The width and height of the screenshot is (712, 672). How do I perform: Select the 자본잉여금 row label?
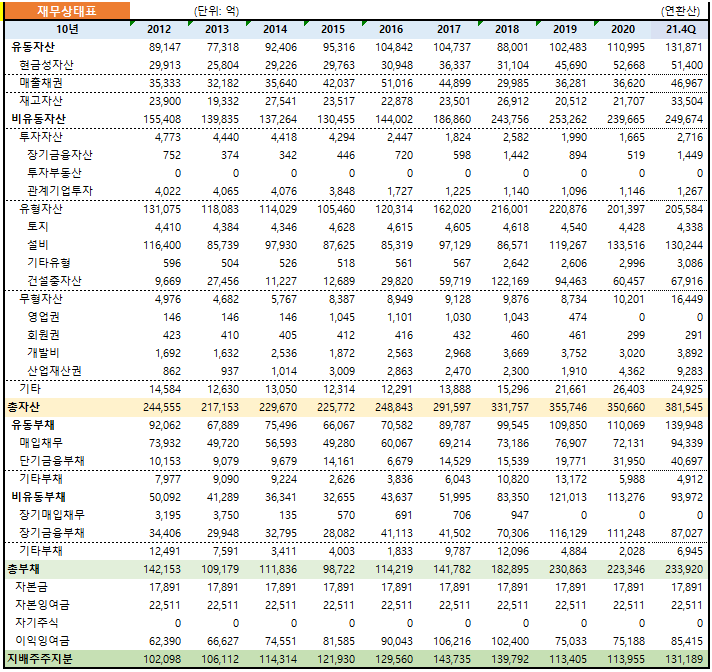click(42, 605)
